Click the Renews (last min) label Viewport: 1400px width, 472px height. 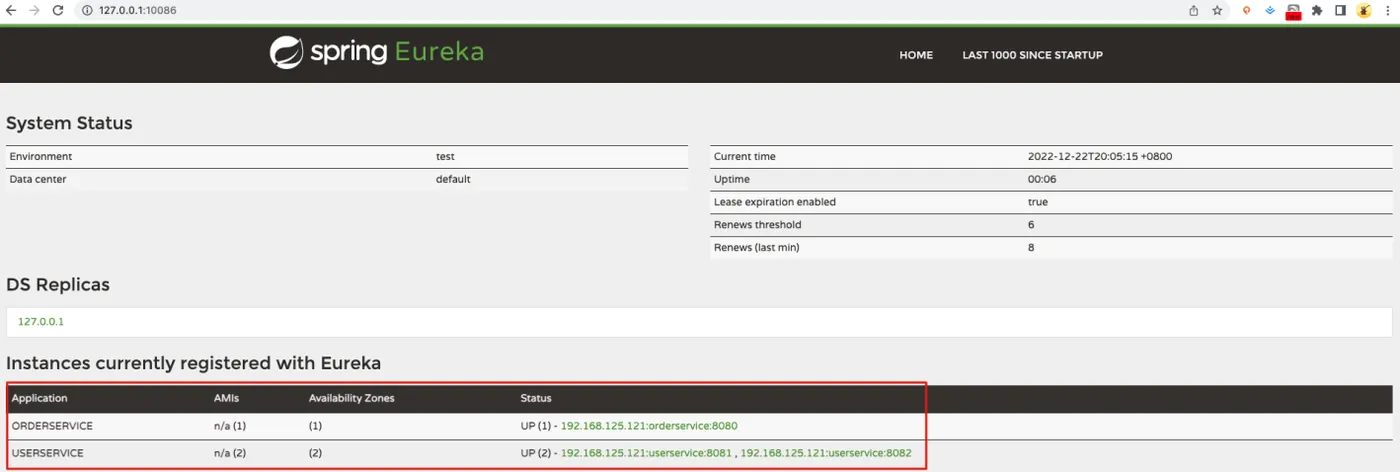coord(756,247)
